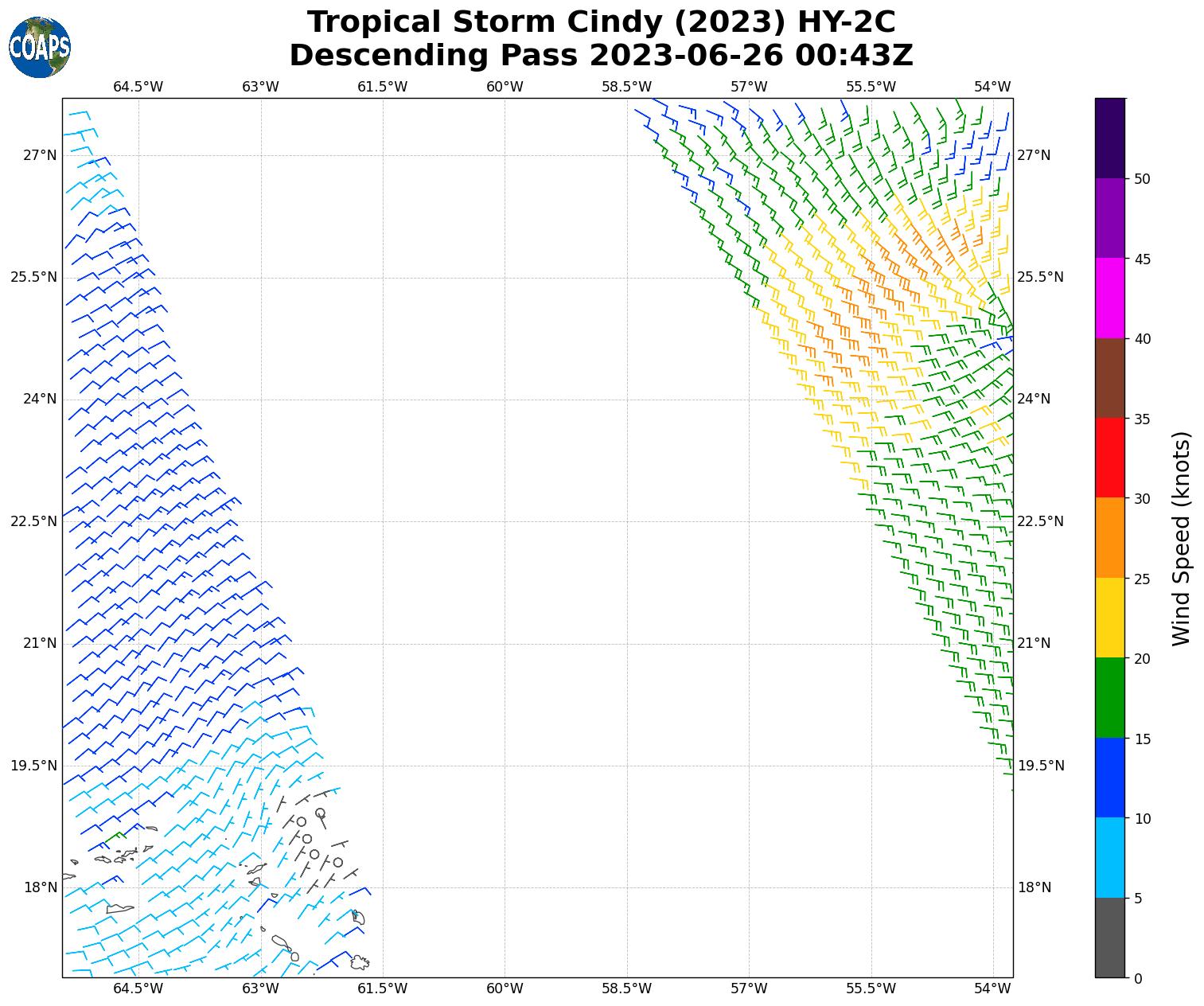Select the green 15-20 knots colorbar segment
This screenshot has width=1204, height=1006.
coord(1110,697)
